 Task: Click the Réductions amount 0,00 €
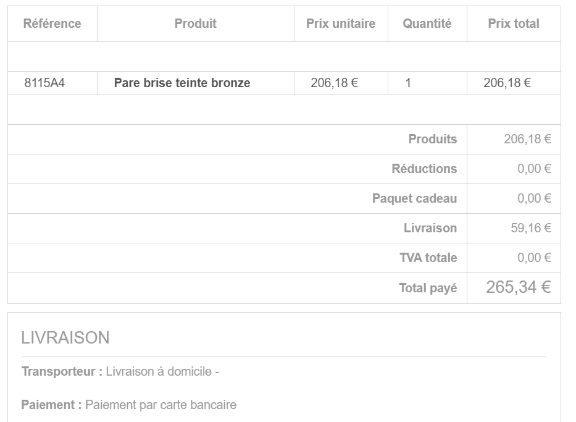(534, 169)
